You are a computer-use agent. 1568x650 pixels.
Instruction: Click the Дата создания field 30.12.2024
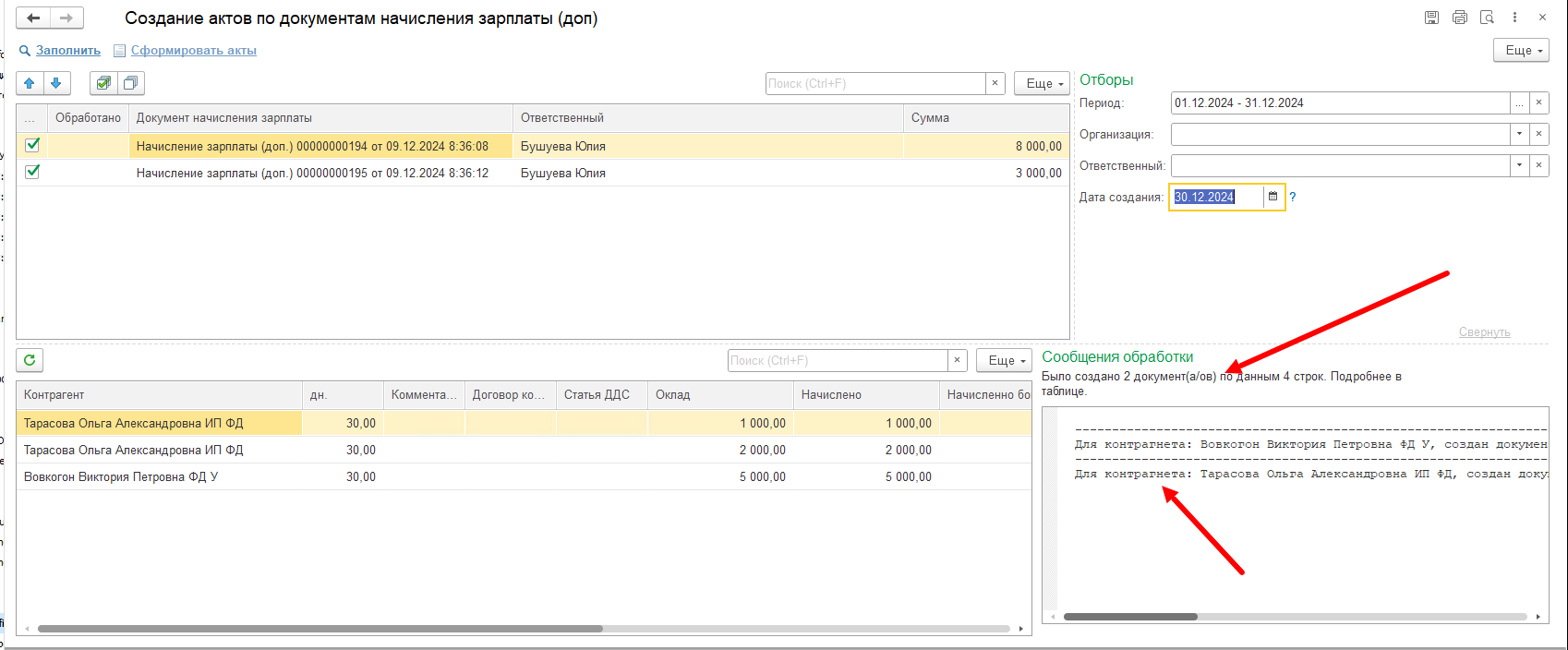1216,197
